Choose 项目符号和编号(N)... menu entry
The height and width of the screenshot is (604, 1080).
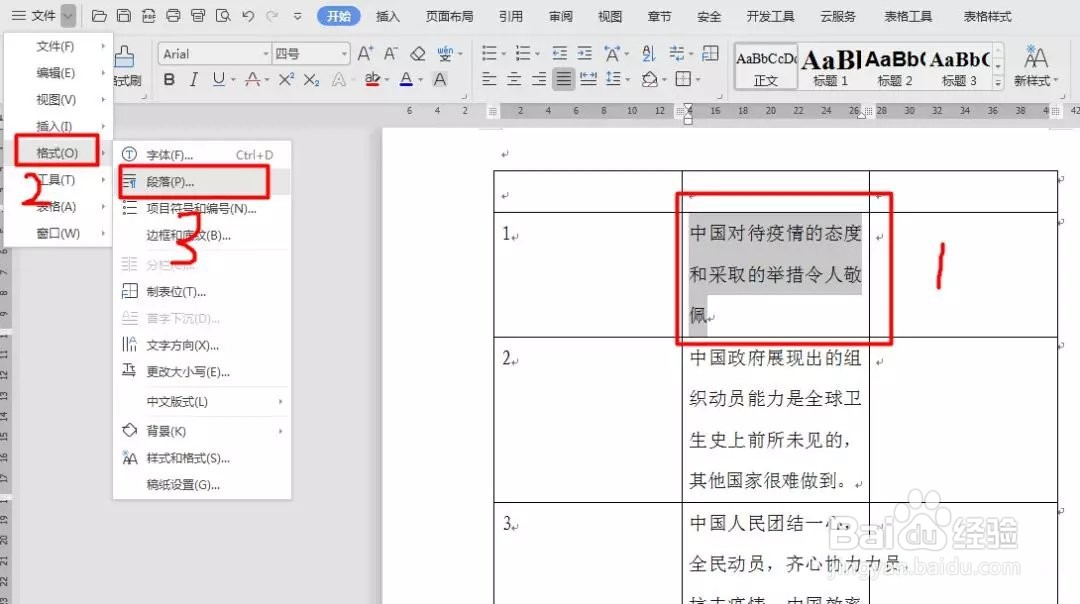[x=202, y=208]
